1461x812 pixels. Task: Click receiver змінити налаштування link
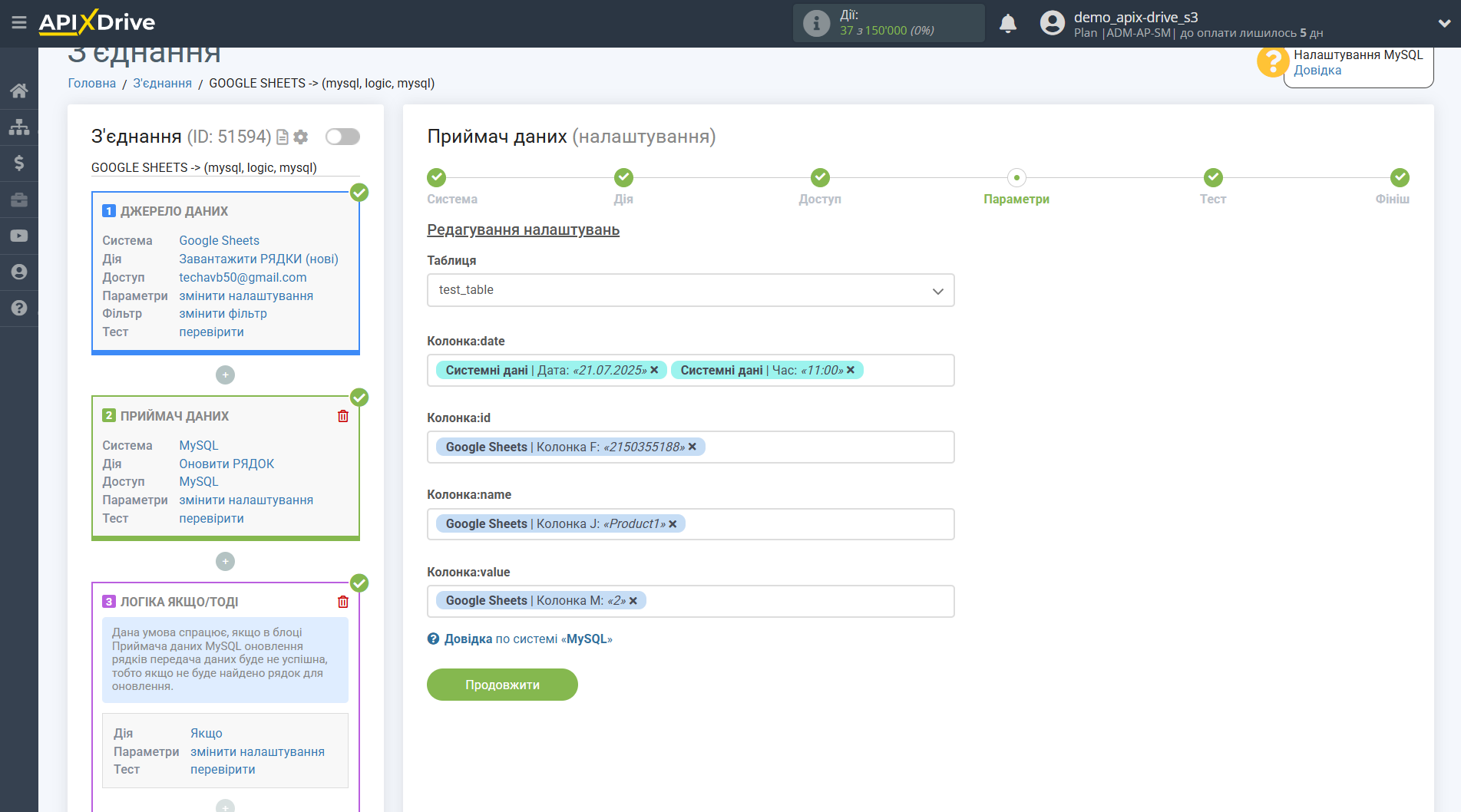click(x=246, y=500)
